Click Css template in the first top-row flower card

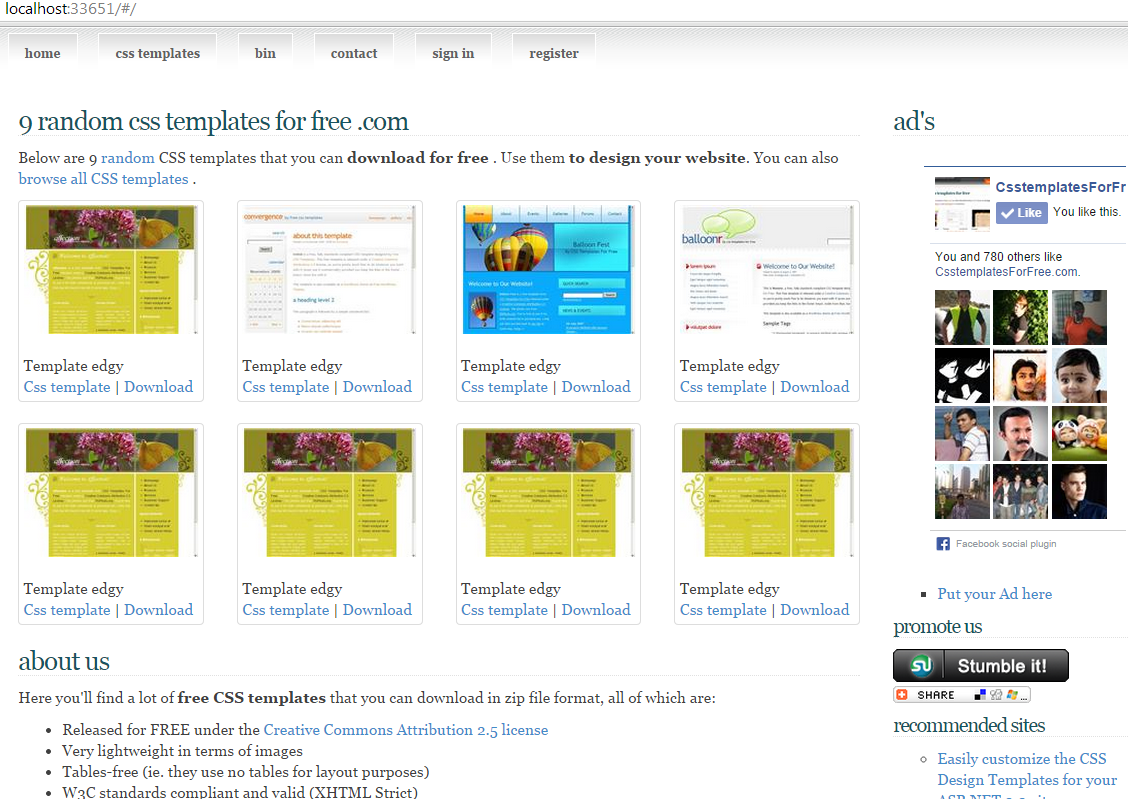(67, 387)
